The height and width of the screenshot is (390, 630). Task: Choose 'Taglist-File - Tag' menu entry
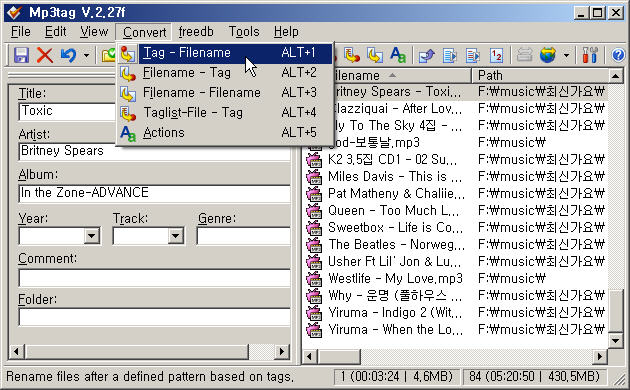pos(225,113)
